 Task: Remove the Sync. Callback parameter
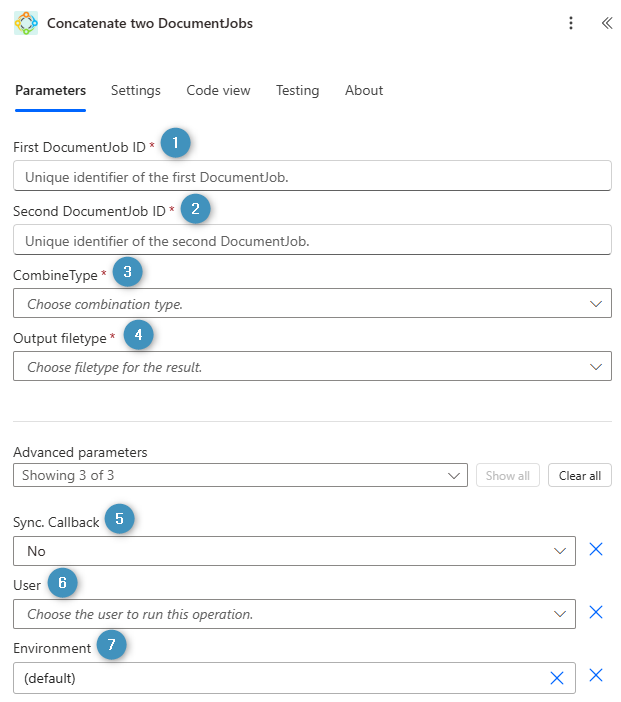click(x=596, y=549)
